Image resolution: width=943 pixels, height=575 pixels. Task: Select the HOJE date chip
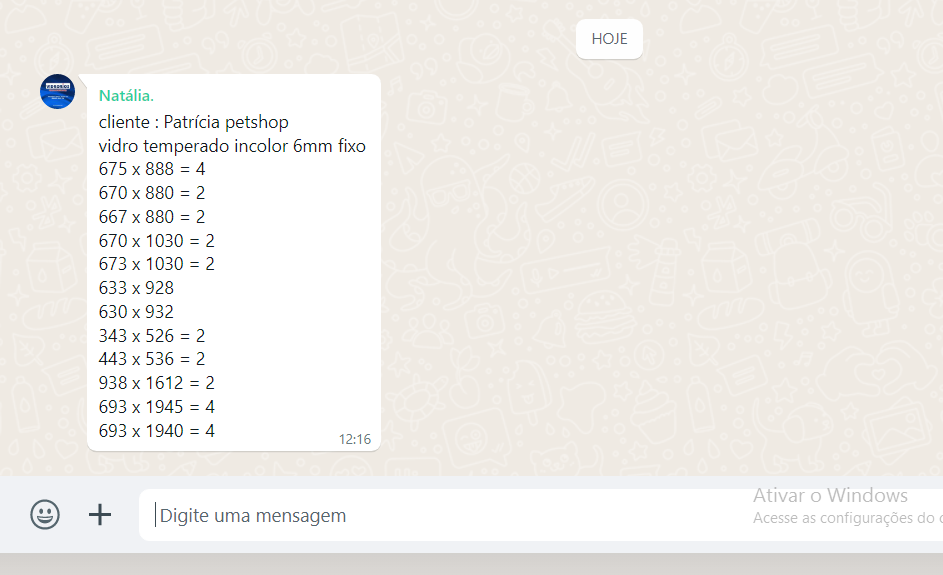[609, 39]
